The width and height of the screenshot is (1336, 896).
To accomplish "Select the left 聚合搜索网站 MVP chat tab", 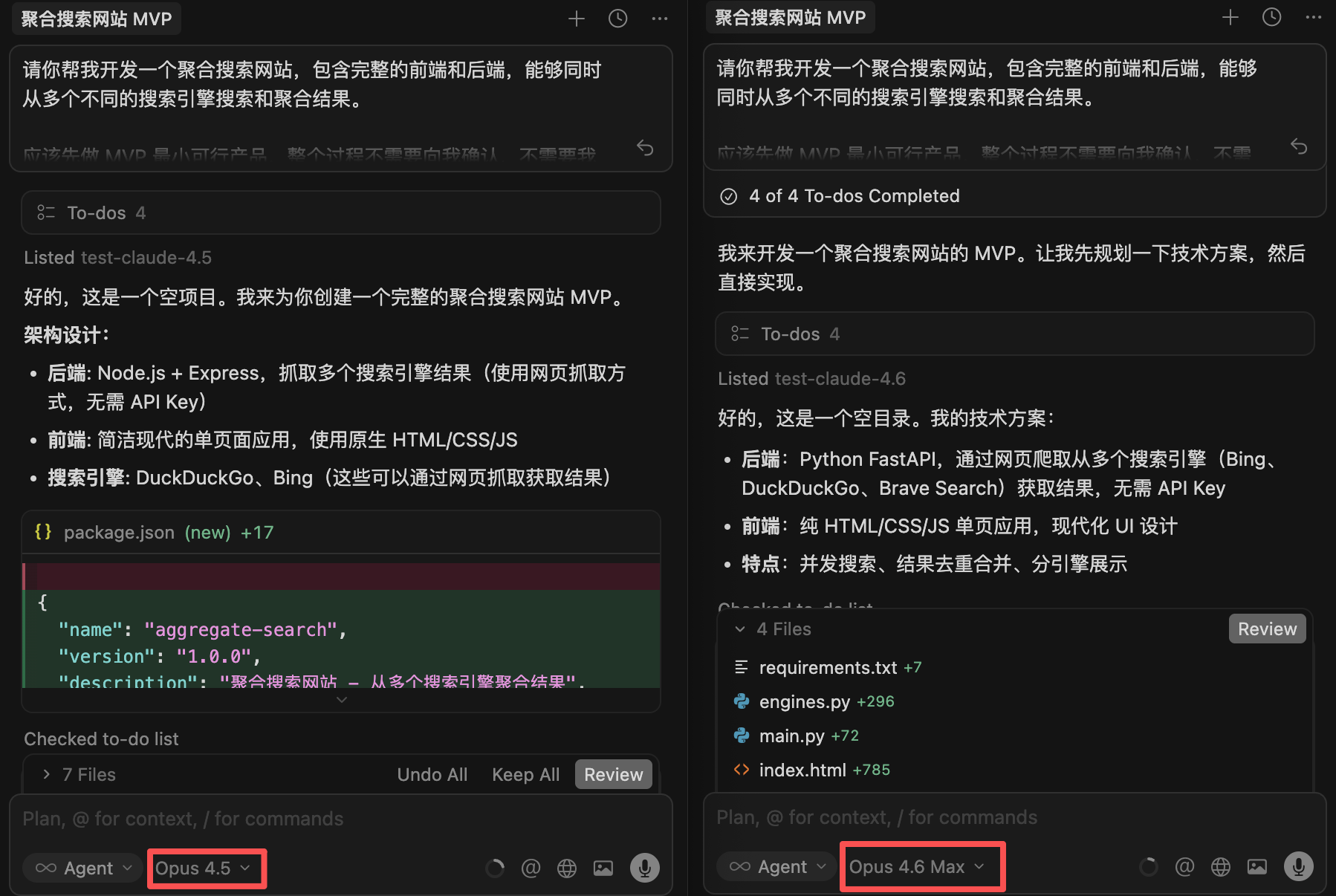I will 97,19.
